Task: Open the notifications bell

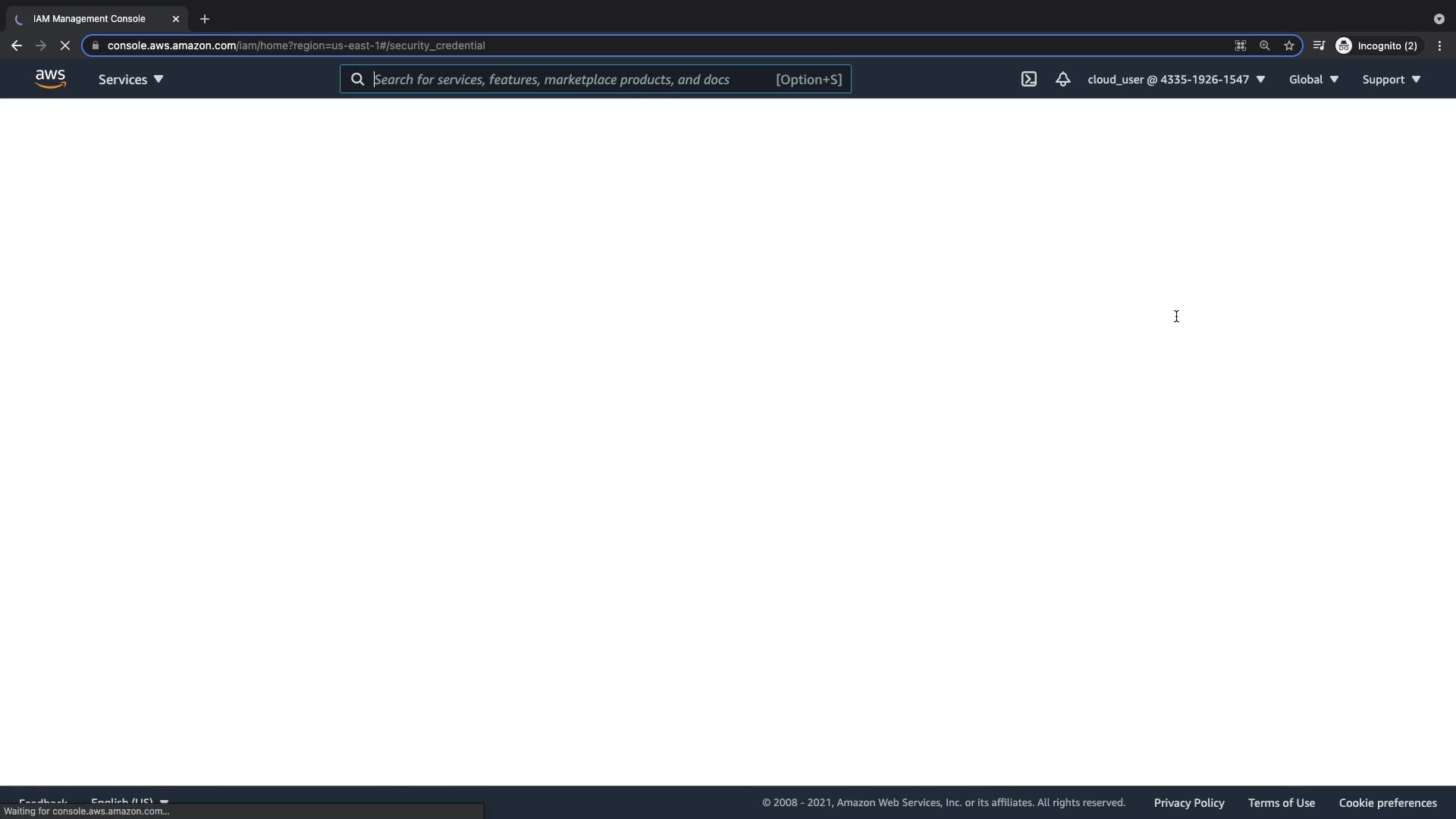Action: point(1062,79)
